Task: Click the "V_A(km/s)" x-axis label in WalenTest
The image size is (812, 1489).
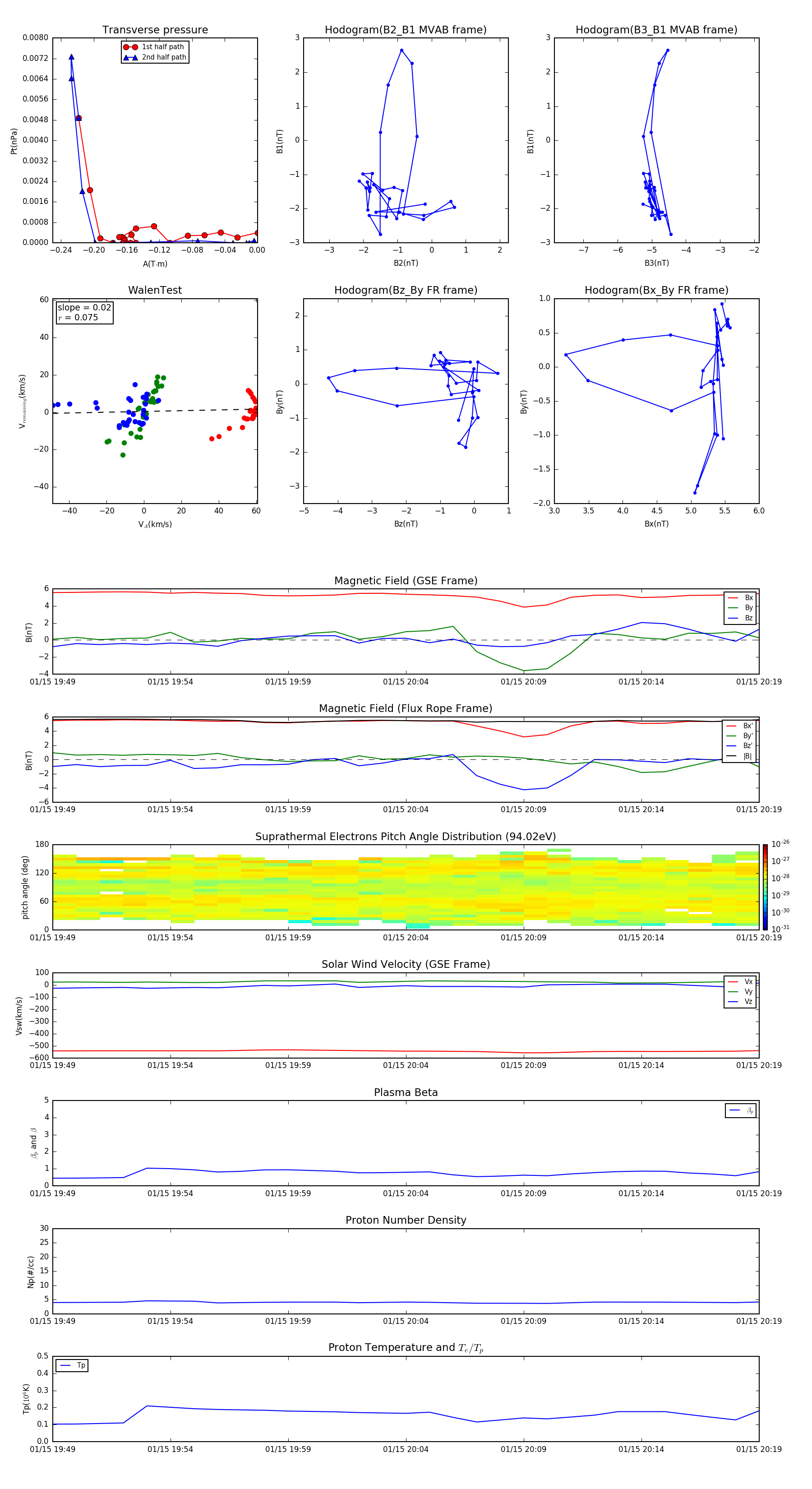Action: (x=155, y=524)
